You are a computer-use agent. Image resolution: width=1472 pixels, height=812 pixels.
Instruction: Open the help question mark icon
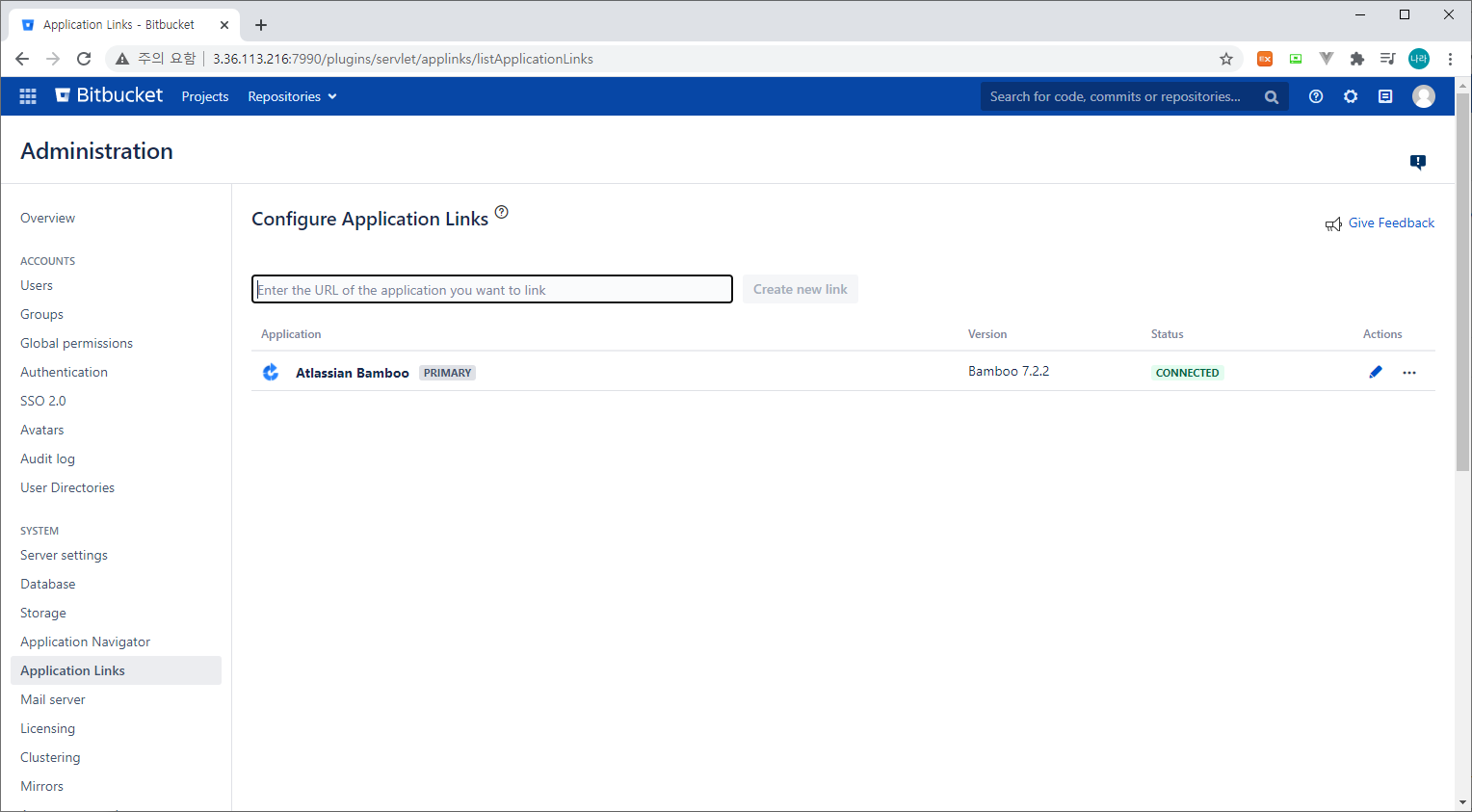point(1316,96)
